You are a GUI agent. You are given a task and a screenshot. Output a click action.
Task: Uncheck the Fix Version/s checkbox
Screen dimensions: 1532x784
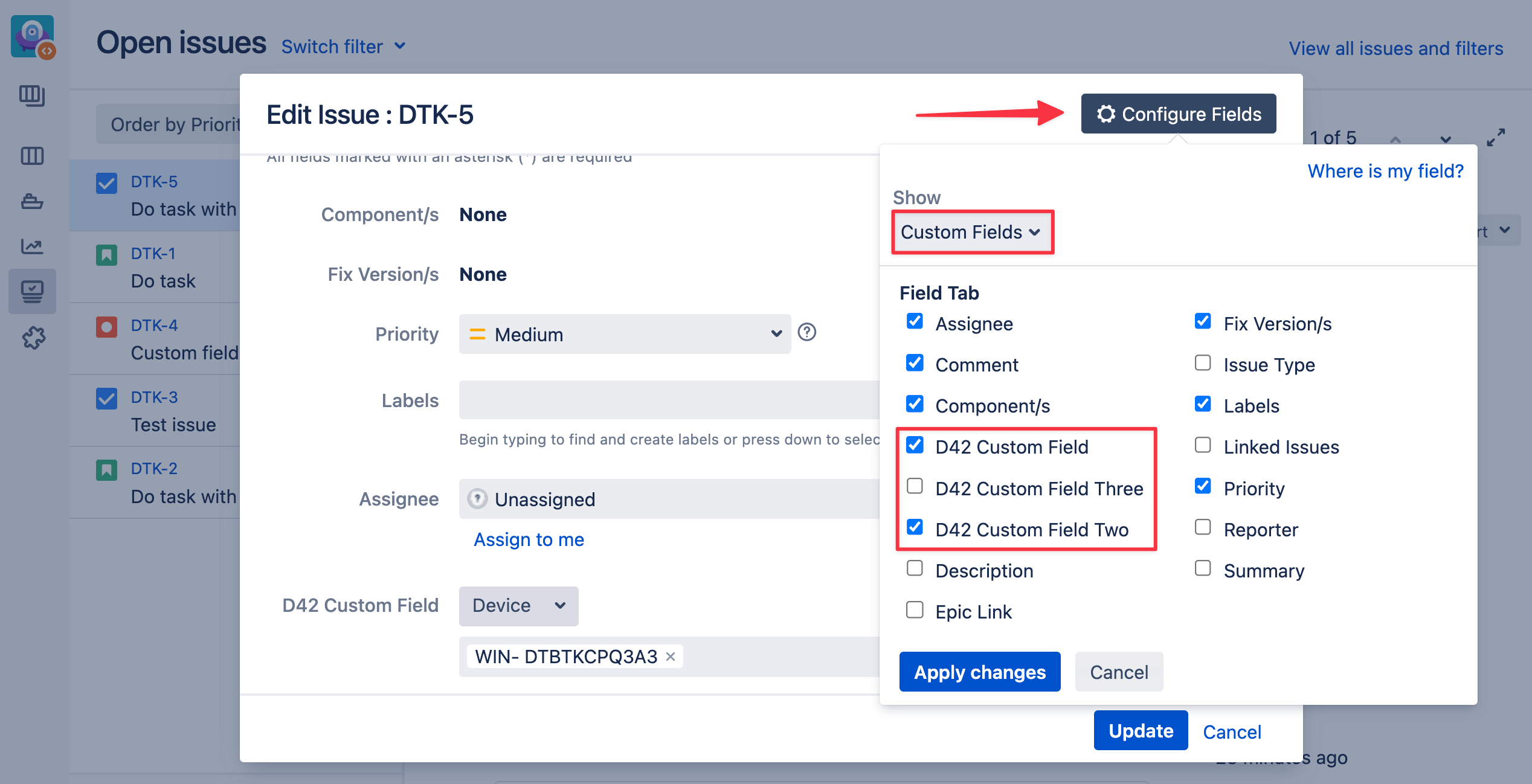[1203, 321]
